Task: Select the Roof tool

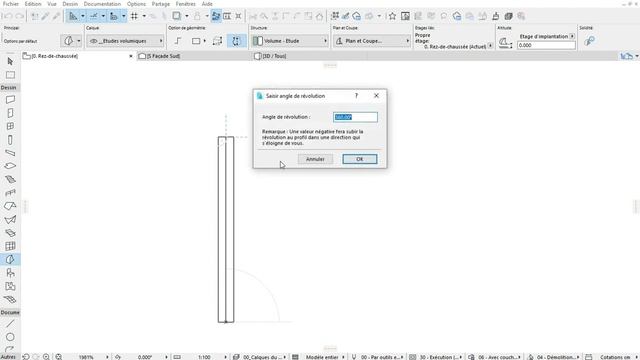Action: coord(10,206)
